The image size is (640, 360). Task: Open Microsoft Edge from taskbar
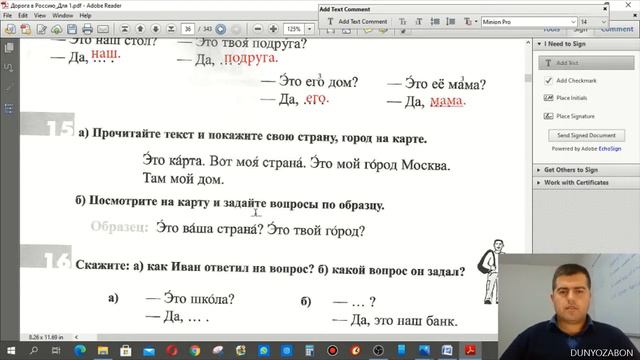click(80, 351)
